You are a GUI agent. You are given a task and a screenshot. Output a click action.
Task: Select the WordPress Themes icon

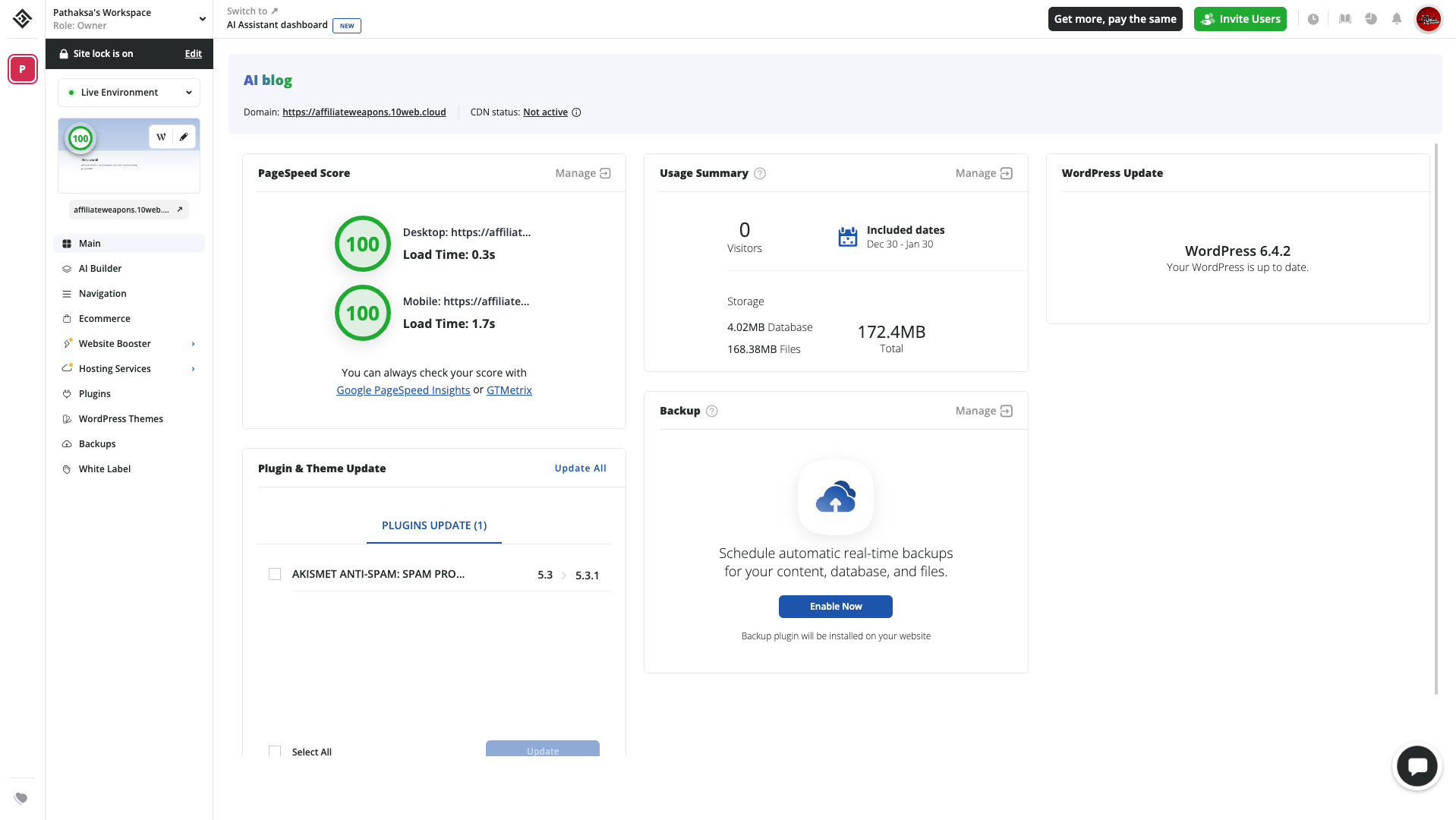(68, 418)
